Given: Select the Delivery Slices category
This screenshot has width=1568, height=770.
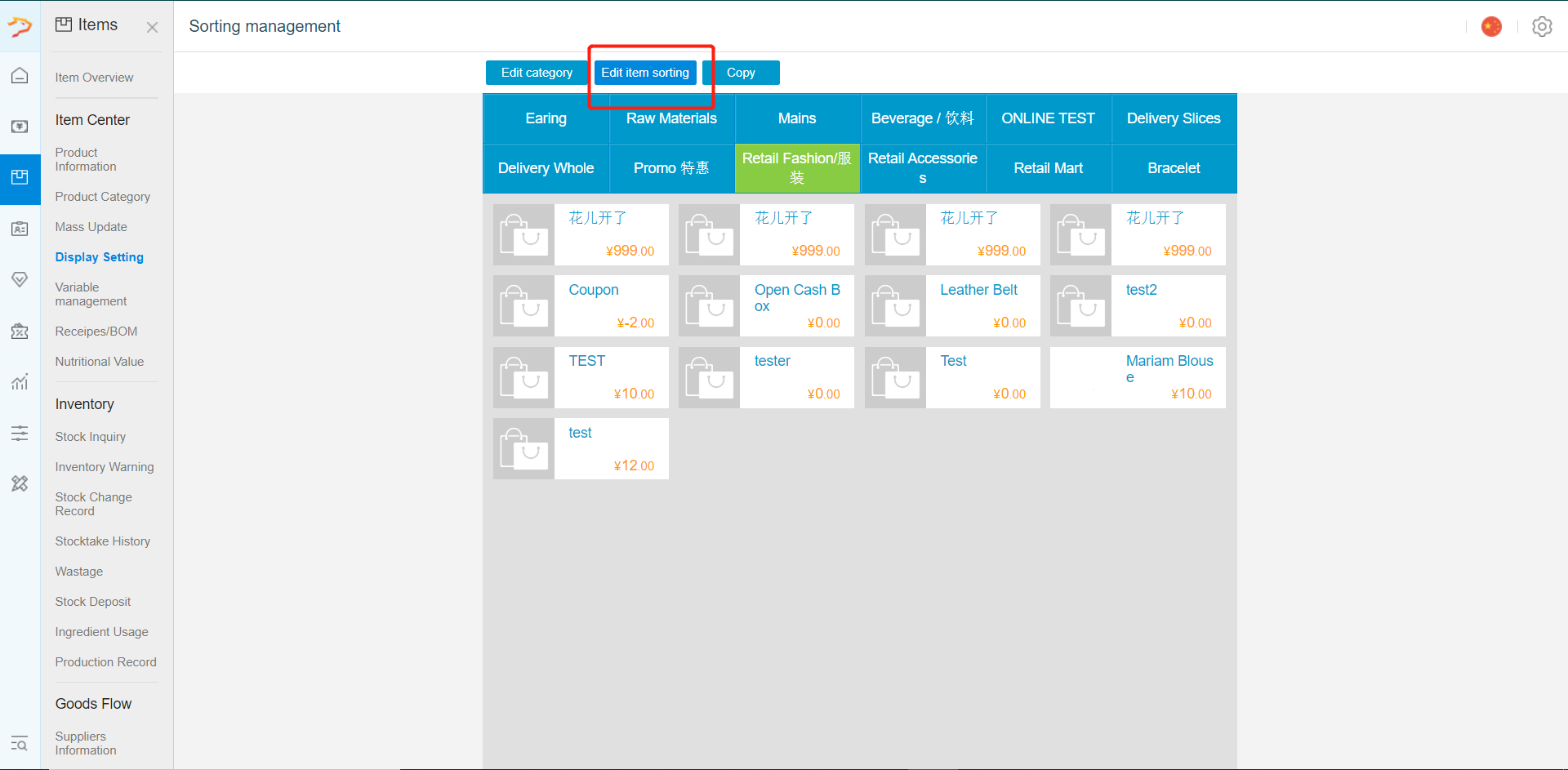Looking at the screenshot, I should (x=1174, y=118).
